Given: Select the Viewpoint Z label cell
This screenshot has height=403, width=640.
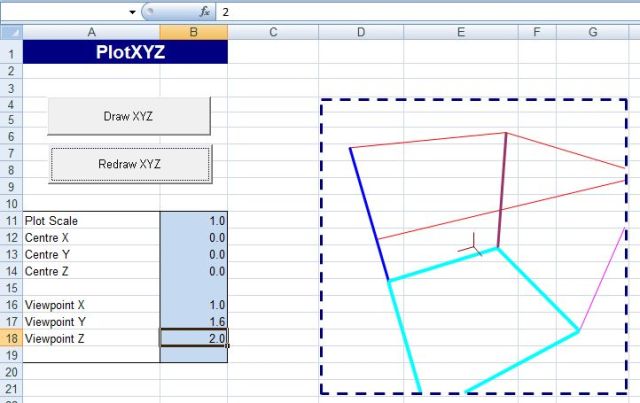Looking at the screenshot, I should (x=91, y=338).
